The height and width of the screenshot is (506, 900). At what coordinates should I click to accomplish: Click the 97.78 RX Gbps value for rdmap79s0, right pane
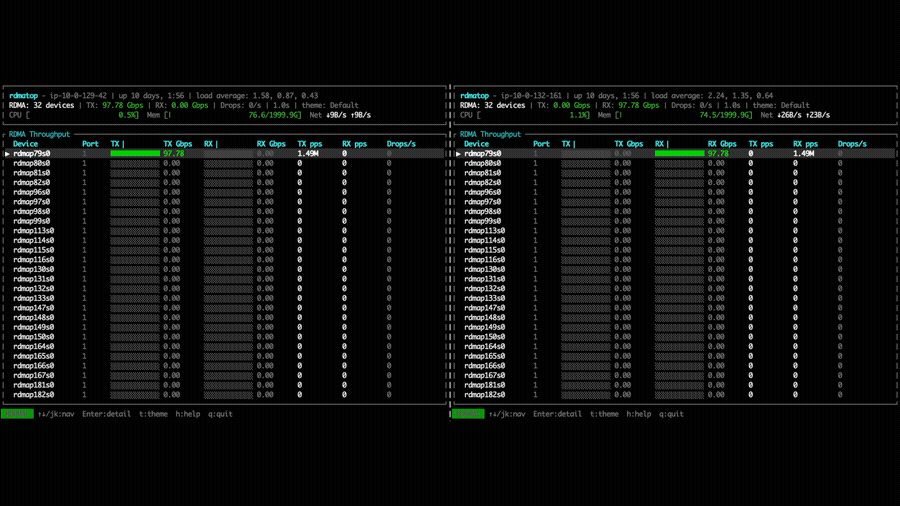click(x=718, y=154)
